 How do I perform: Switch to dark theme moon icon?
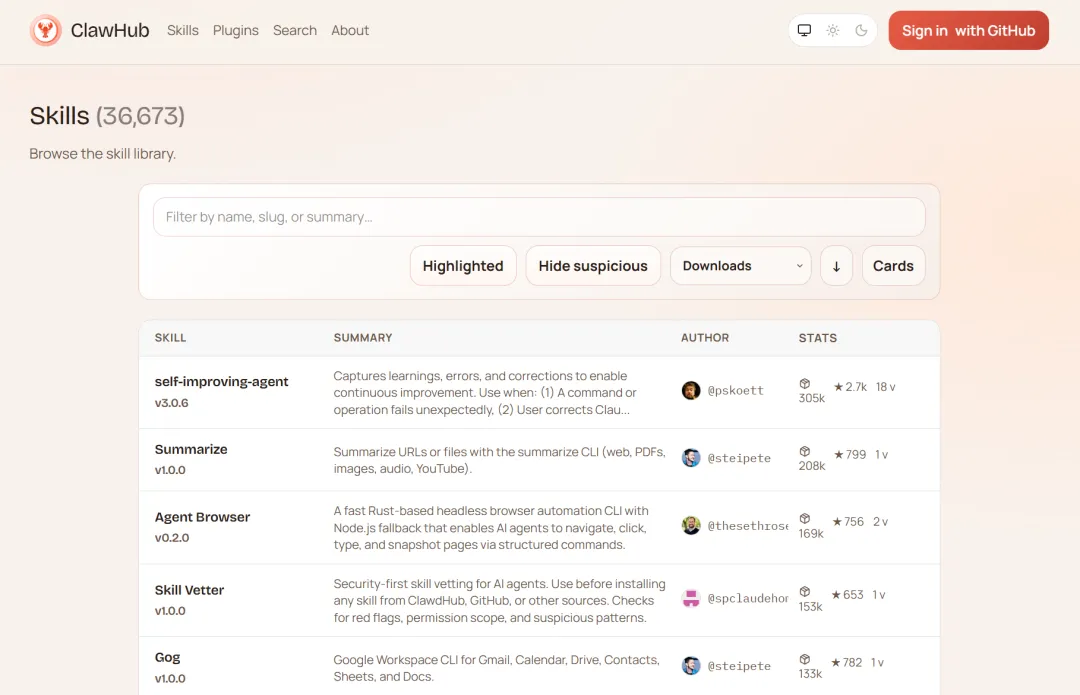coord(861,30)
